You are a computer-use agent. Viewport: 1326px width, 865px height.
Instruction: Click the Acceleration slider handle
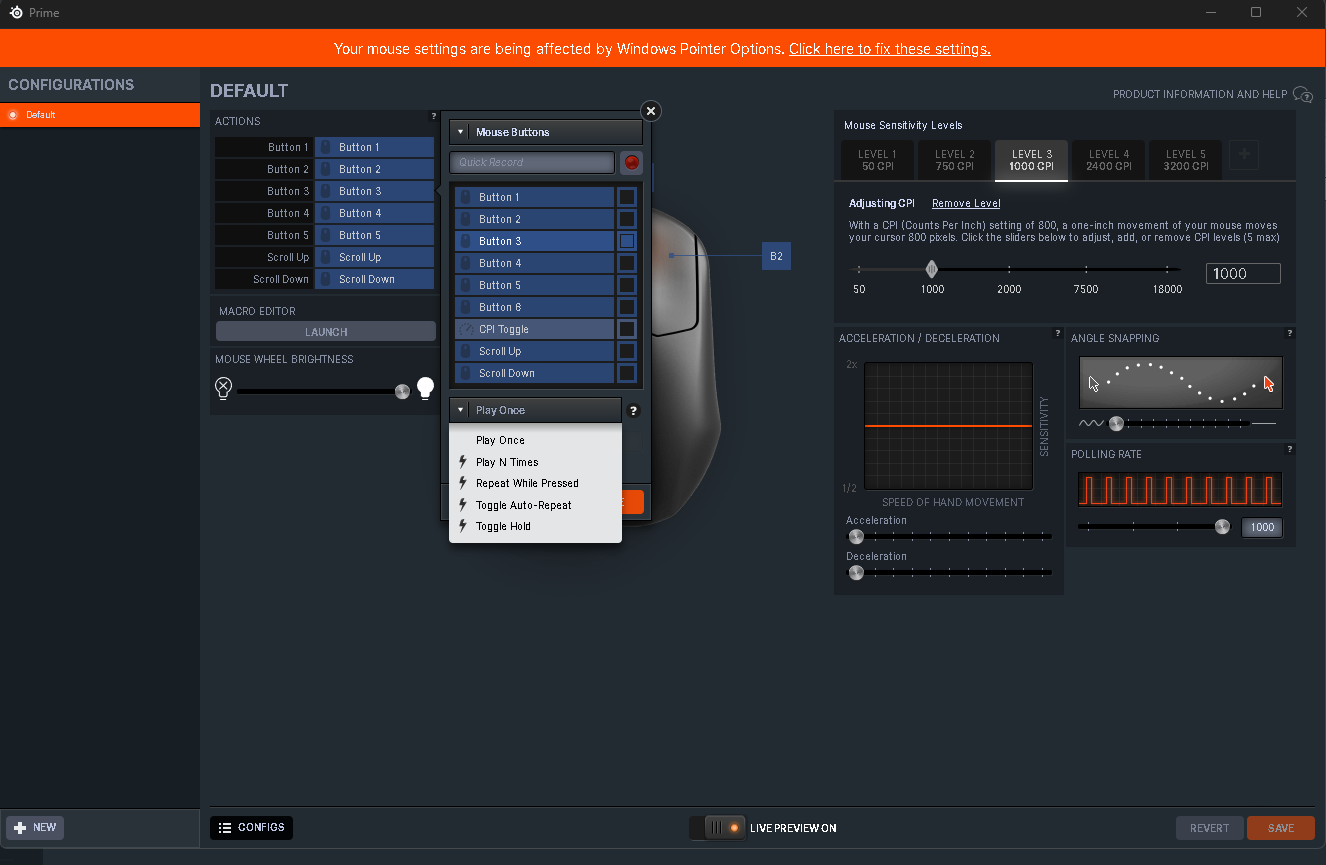point(856,536)
